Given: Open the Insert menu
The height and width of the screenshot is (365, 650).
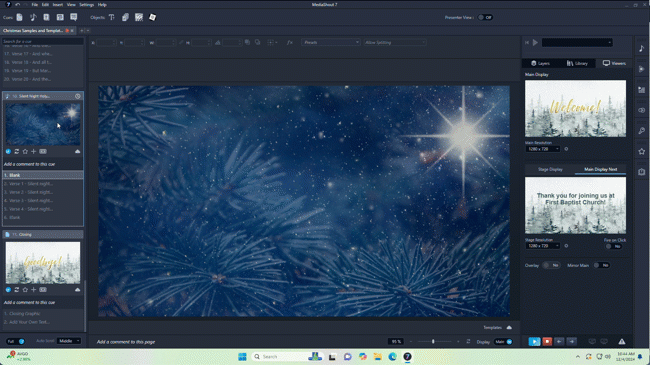Looking at the screenshot, I should tap(58, 5).
